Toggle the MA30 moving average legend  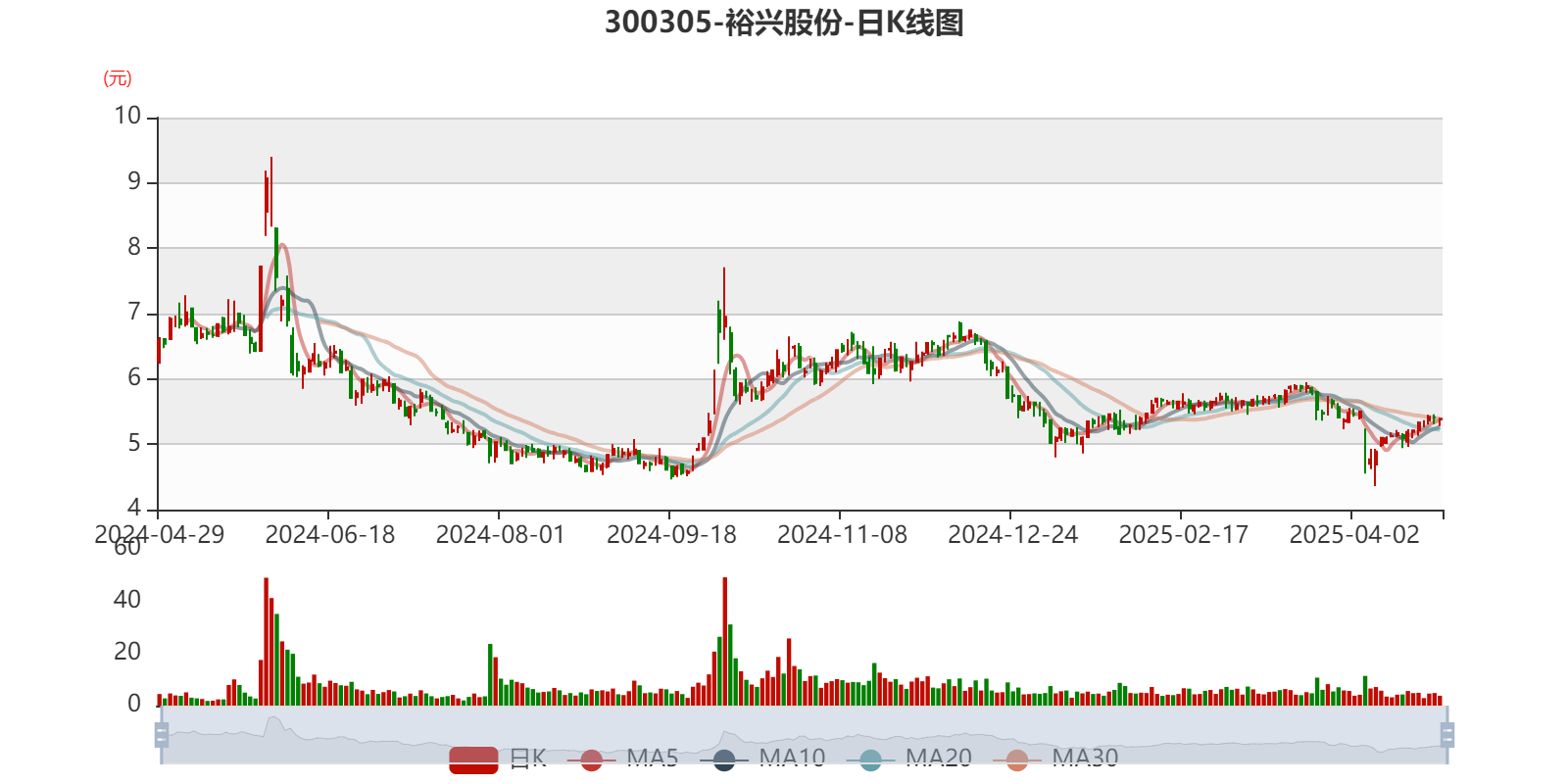1055,759
